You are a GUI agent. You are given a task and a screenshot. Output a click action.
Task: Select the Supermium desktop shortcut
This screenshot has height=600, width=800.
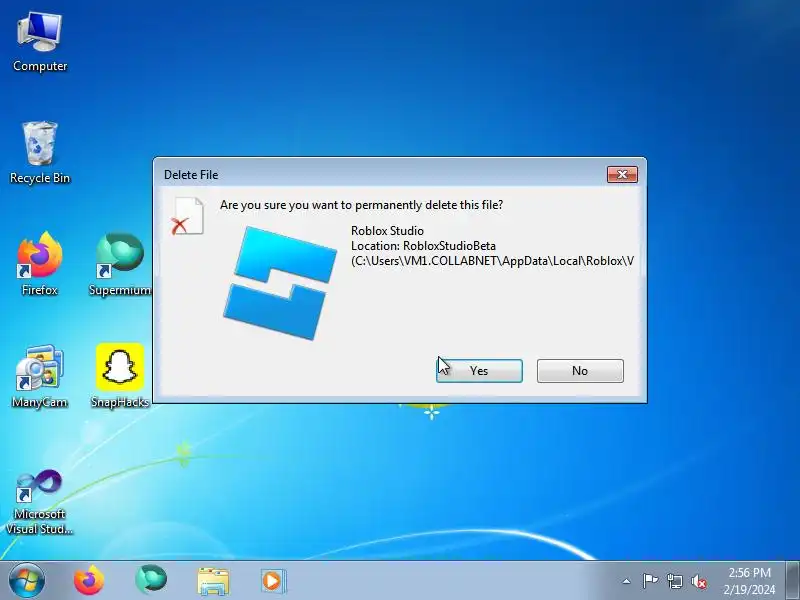point(120,265)
